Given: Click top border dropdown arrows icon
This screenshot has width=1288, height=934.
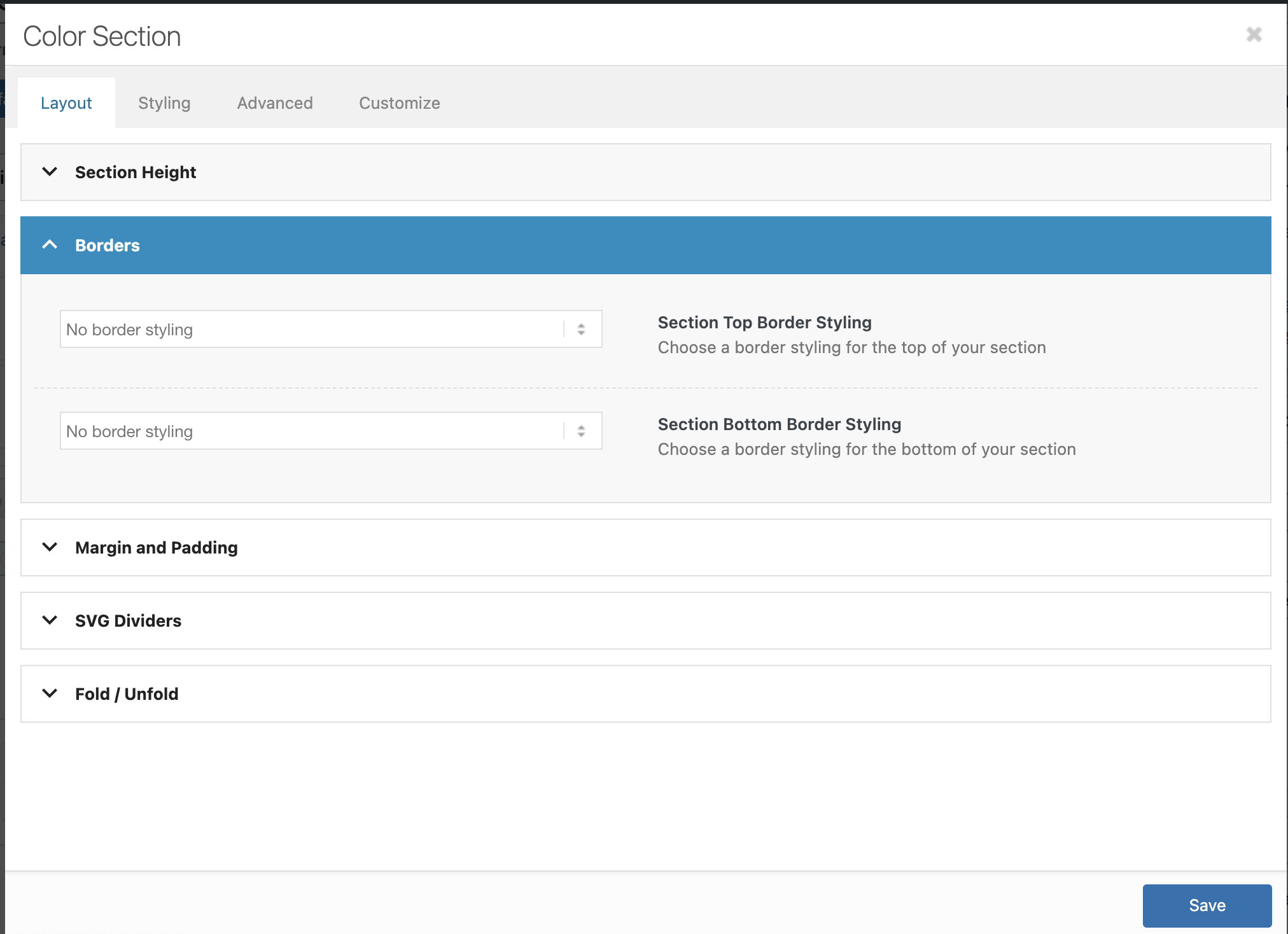Looking at the screenshot, I should (581, 330).
